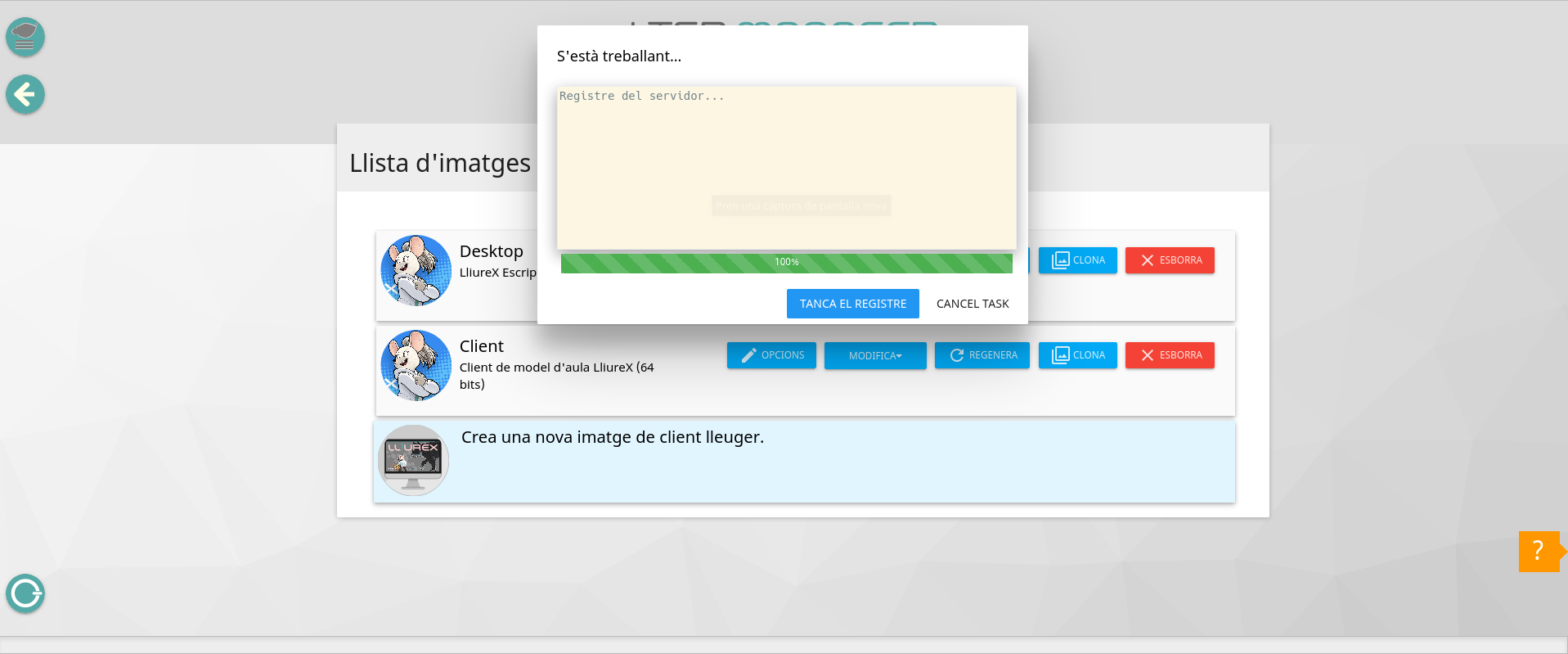
Task: Click the LliureX menu icon at top-left
Action: pos(25,37)
